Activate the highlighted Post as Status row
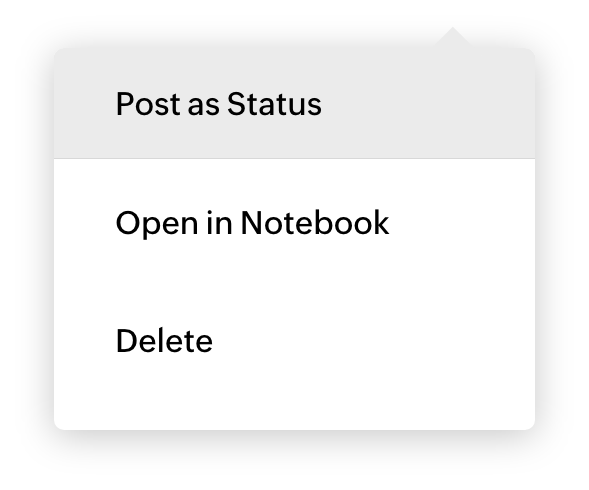 pyautogui.click(x=294, y=104)
